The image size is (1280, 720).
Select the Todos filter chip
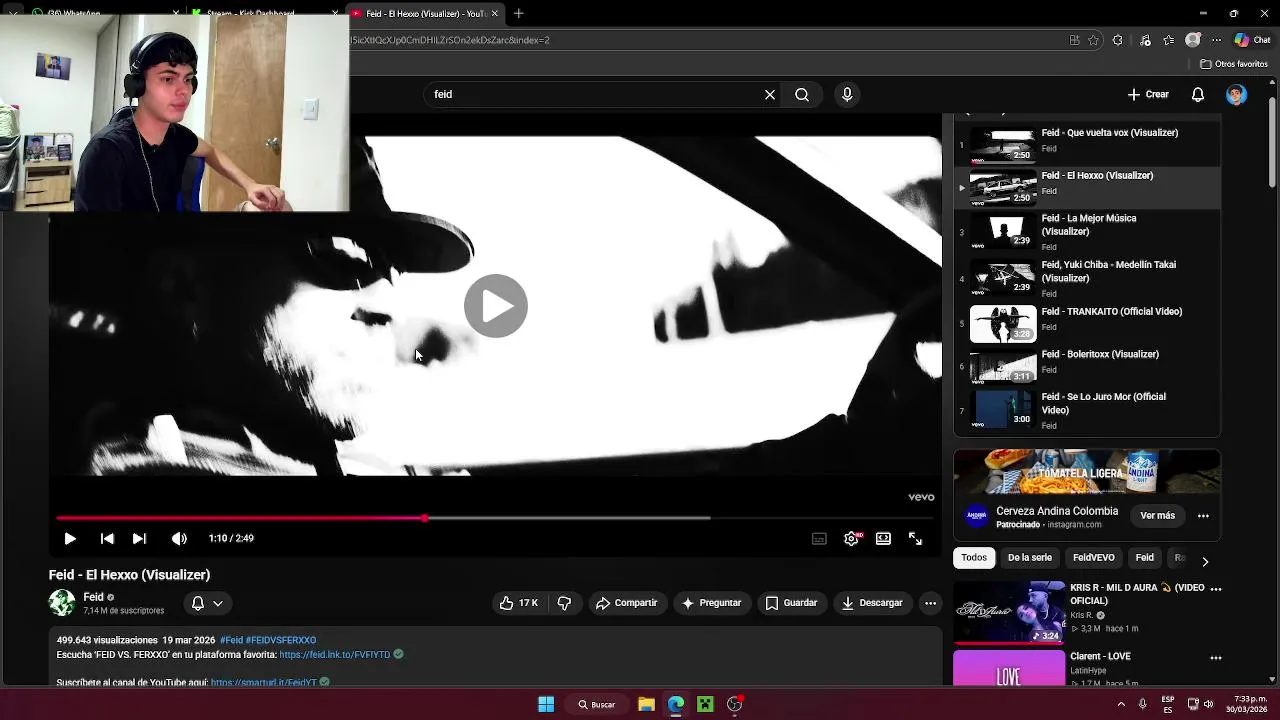coord(974,558)
